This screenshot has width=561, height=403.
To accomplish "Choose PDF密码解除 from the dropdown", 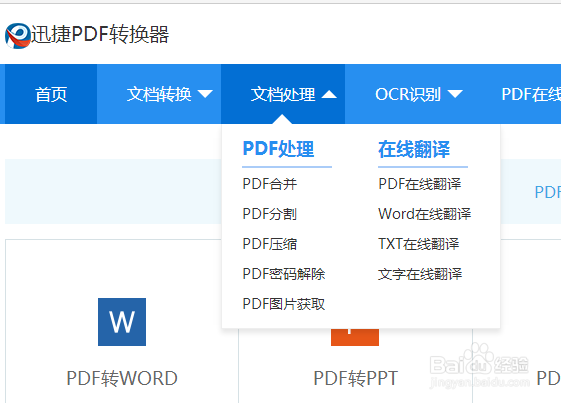I will [x=284, y=274].
